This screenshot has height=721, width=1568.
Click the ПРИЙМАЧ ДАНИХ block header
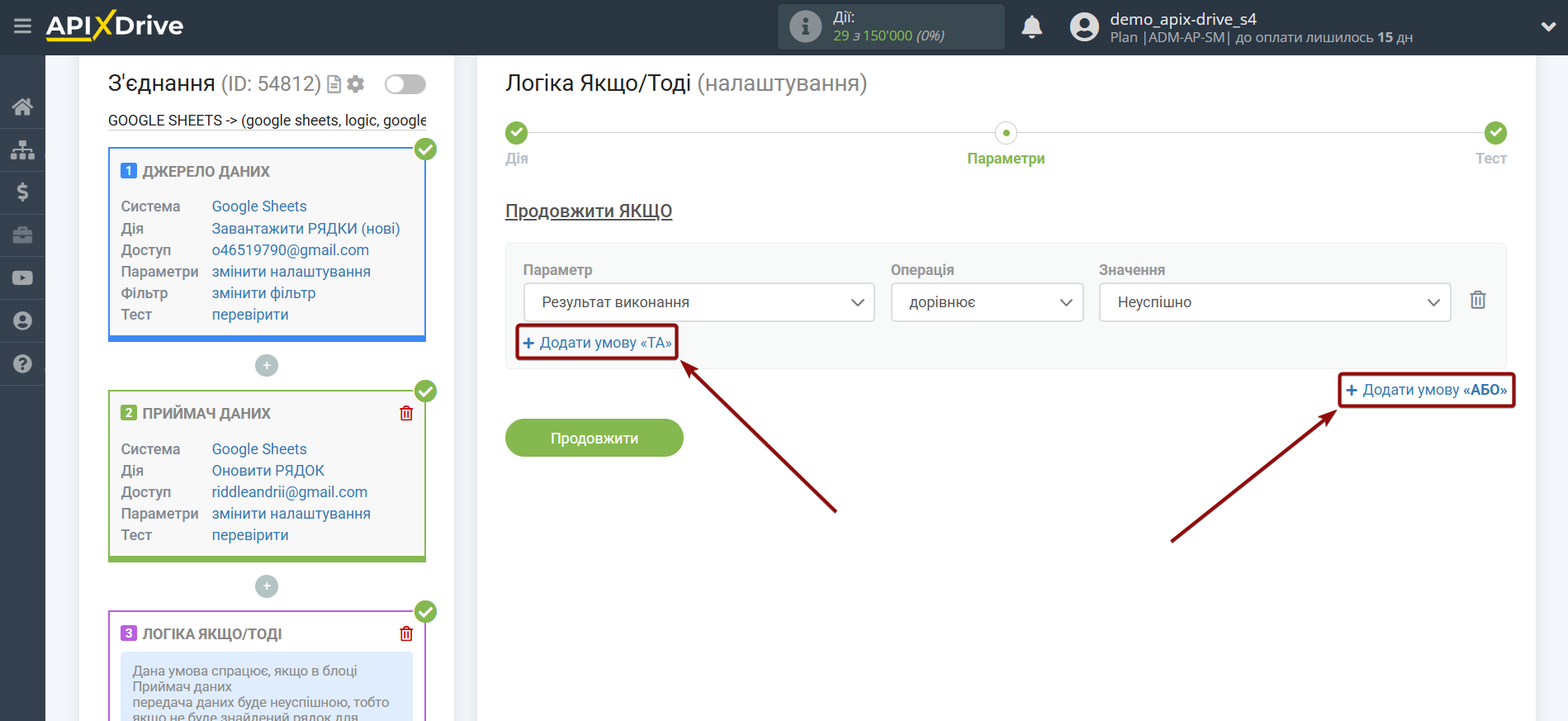(206, 414)
